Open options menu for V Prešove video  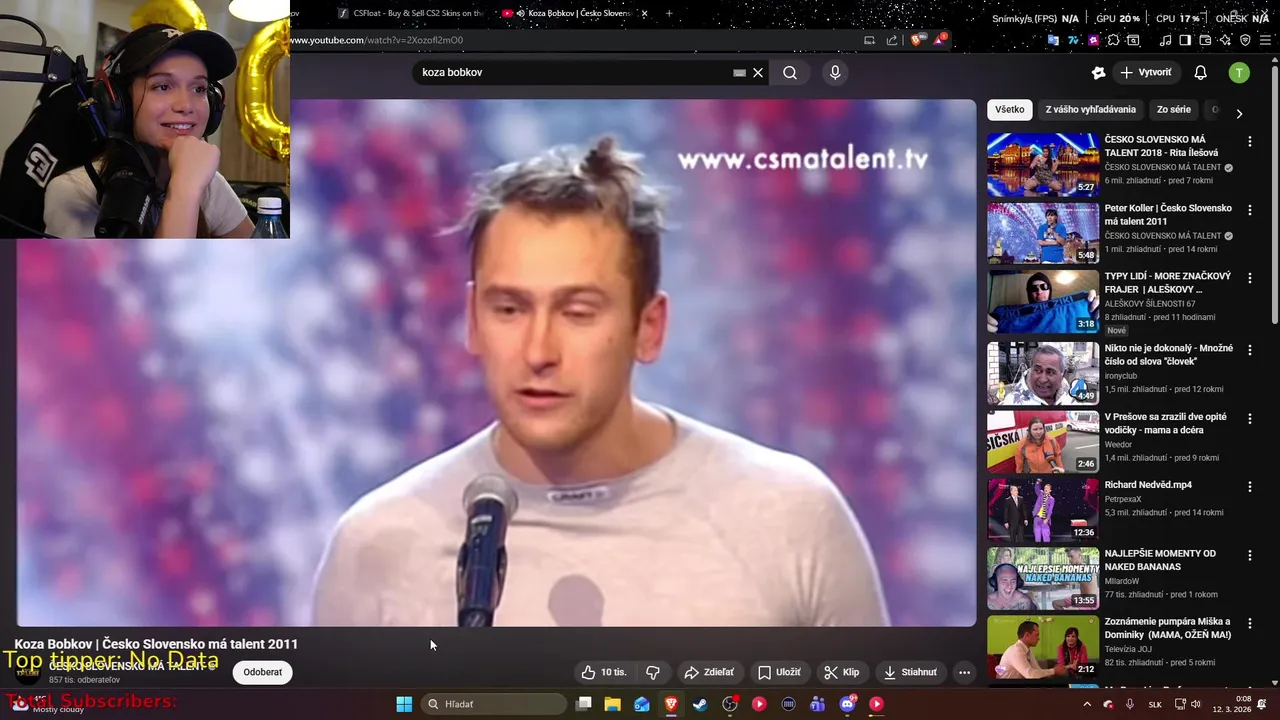(x=1249, y=418)
